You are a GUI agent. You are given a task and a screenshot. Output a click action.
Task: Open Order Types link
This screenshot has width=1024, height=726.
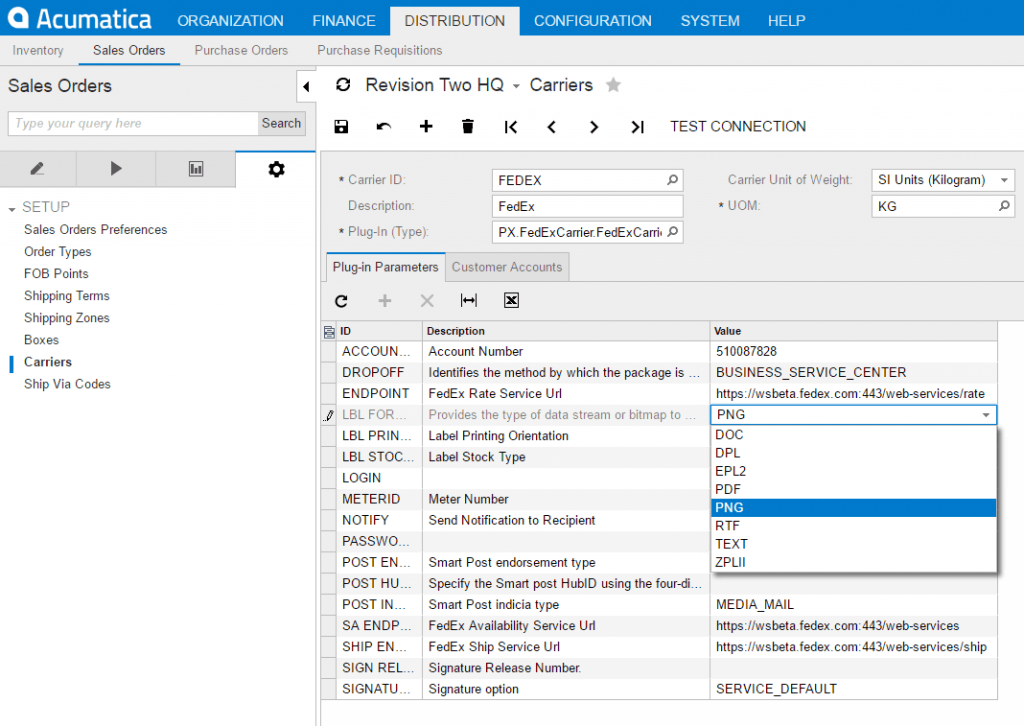click(x=57, y=252)
